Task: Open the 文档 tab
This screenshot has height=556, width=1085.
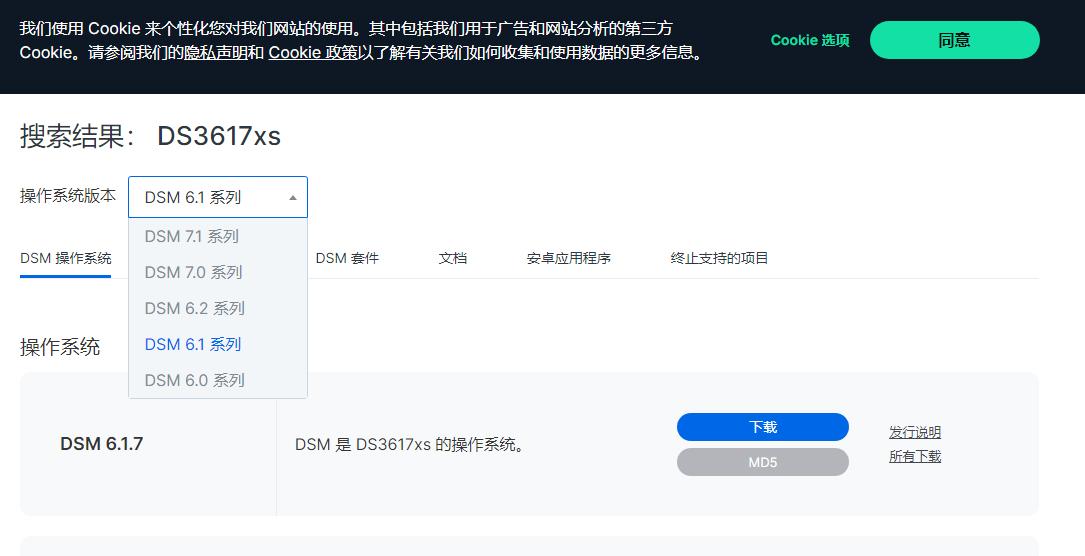Action: click(453, 259)
